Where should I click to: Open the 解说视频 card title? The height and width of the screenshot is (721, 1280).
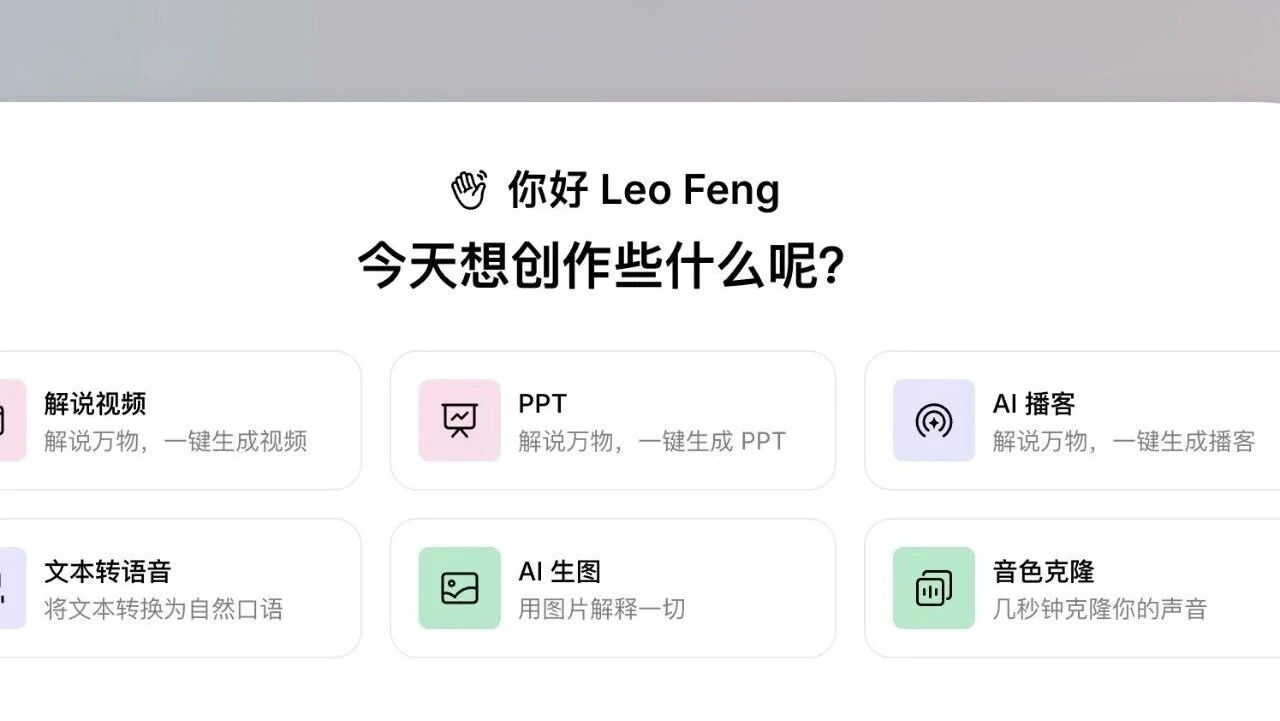pyautogui.click(x=95, y=404)
